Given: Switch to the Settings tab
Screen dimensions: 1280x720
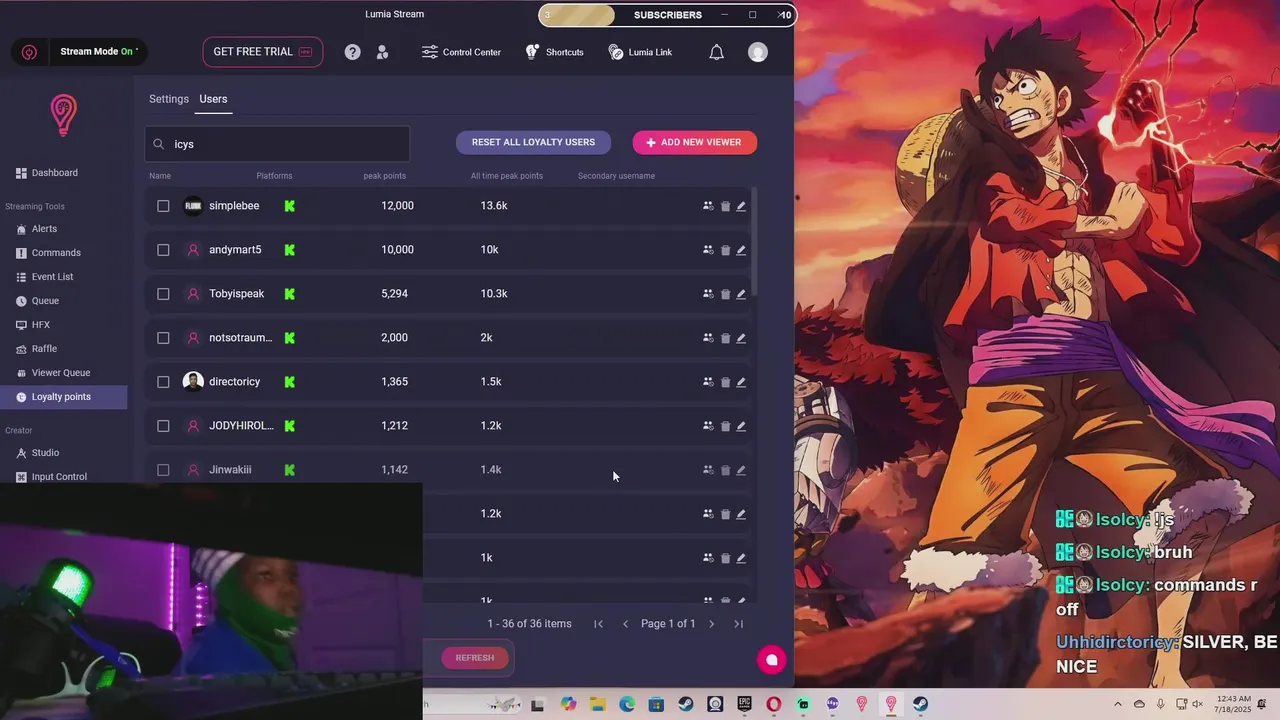Looking at the screenshot, I should 169,99.
